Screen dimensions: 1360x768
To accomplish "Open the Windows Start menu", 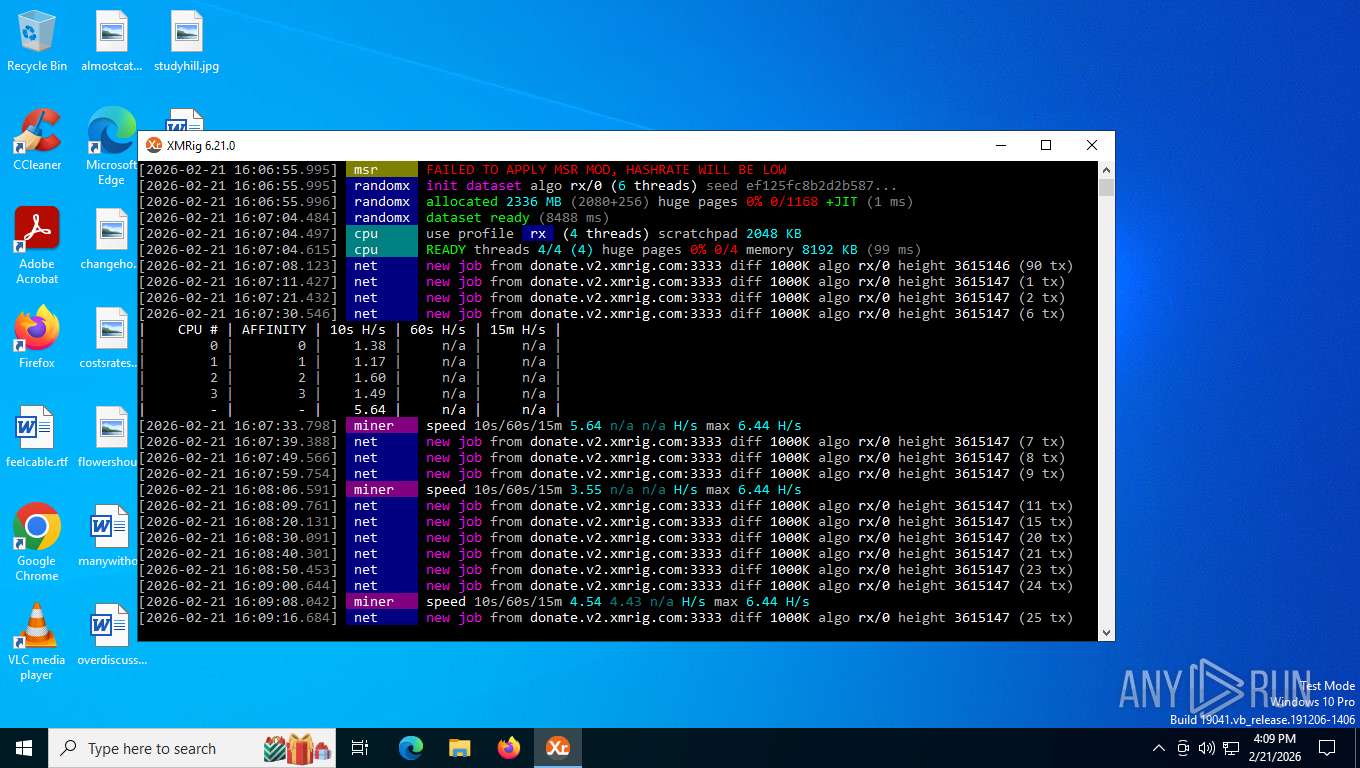I will [x=24, y=748].
